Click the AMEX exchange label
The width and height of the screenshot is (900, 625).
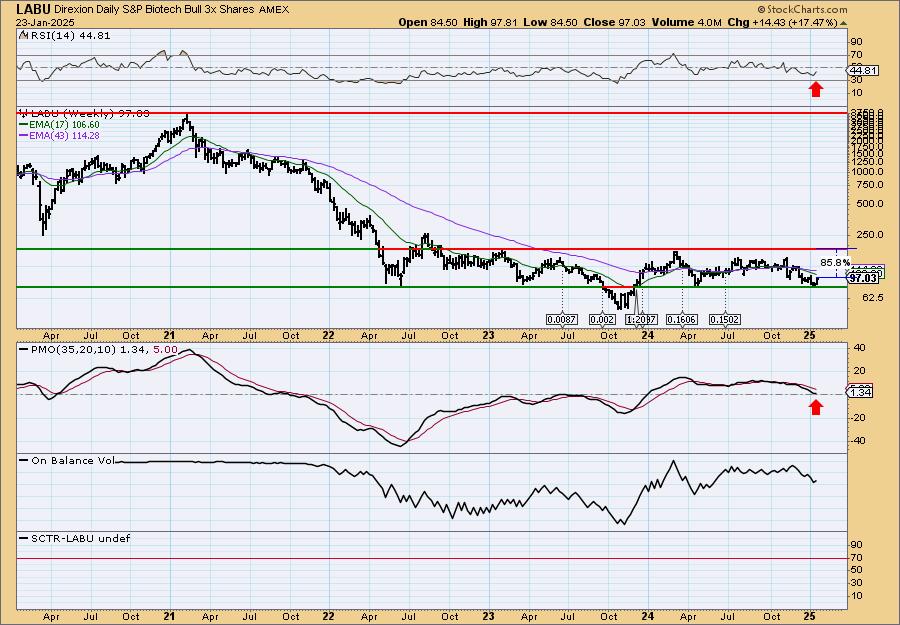[x=274, y=10]
